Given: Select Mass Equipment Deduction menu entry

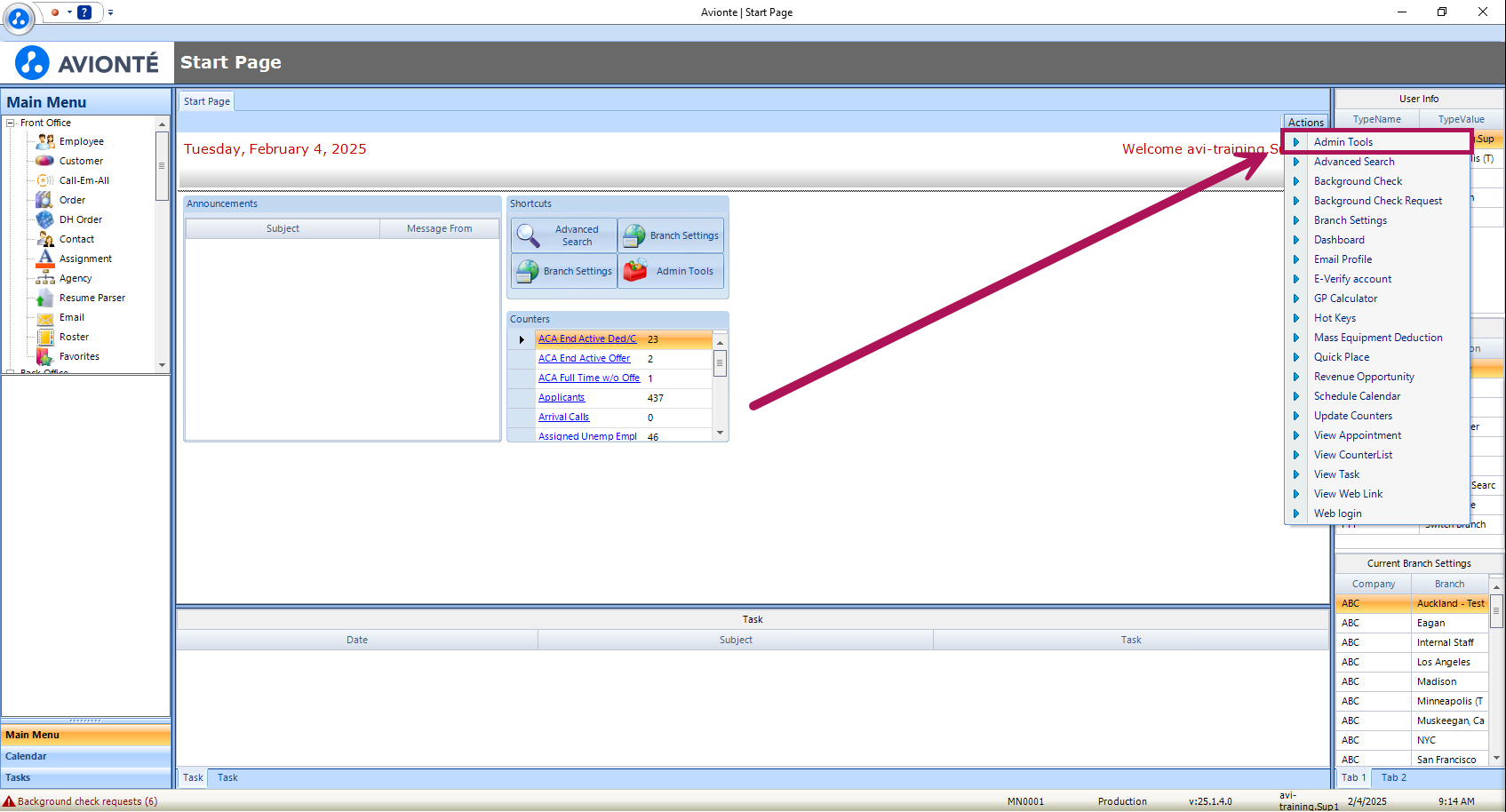Looking at the screenshot, I should [1378, 338].
